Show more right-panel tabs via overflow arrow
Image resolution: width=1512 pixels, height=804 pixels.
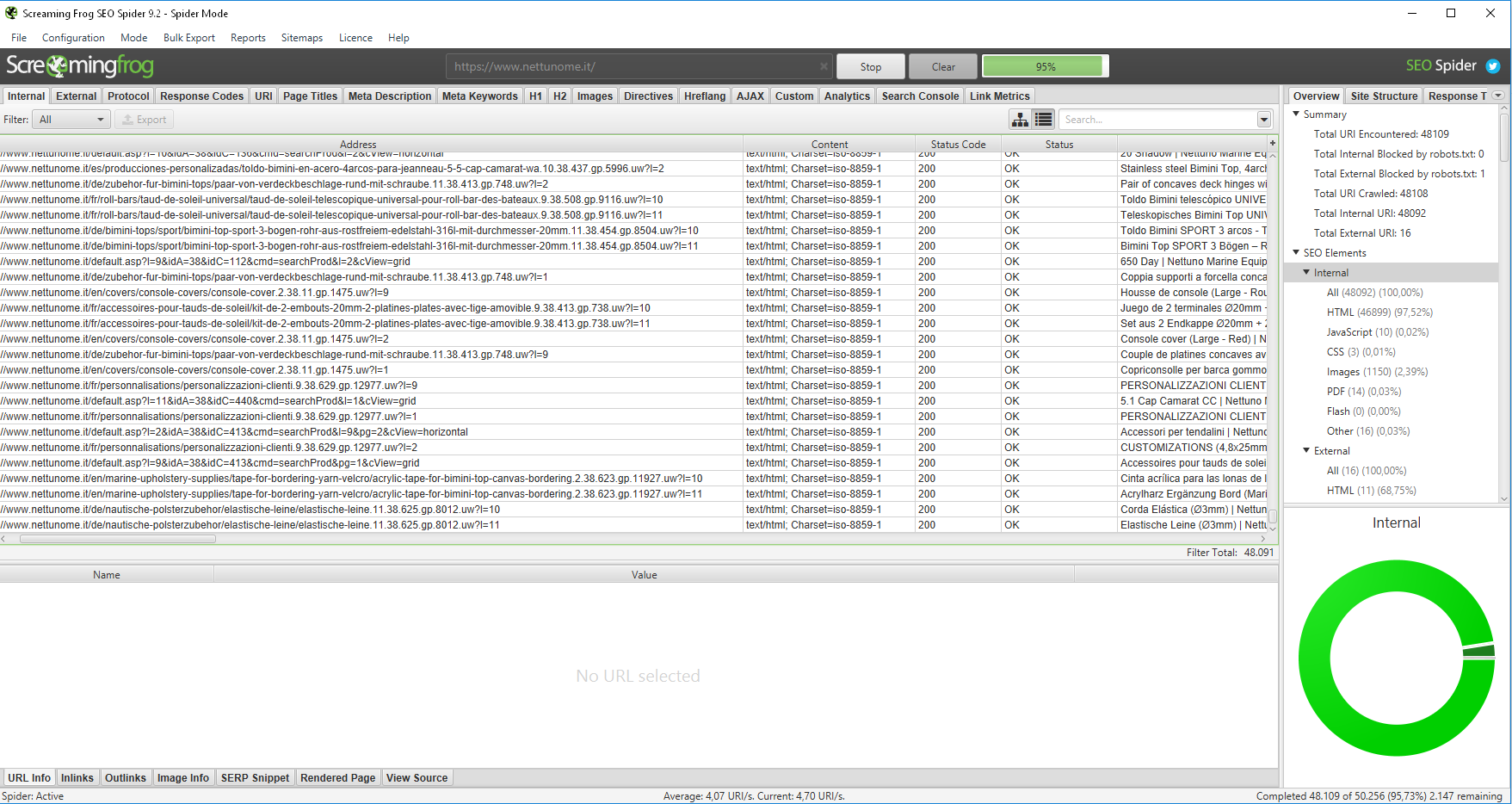(x=1498, y=96)
